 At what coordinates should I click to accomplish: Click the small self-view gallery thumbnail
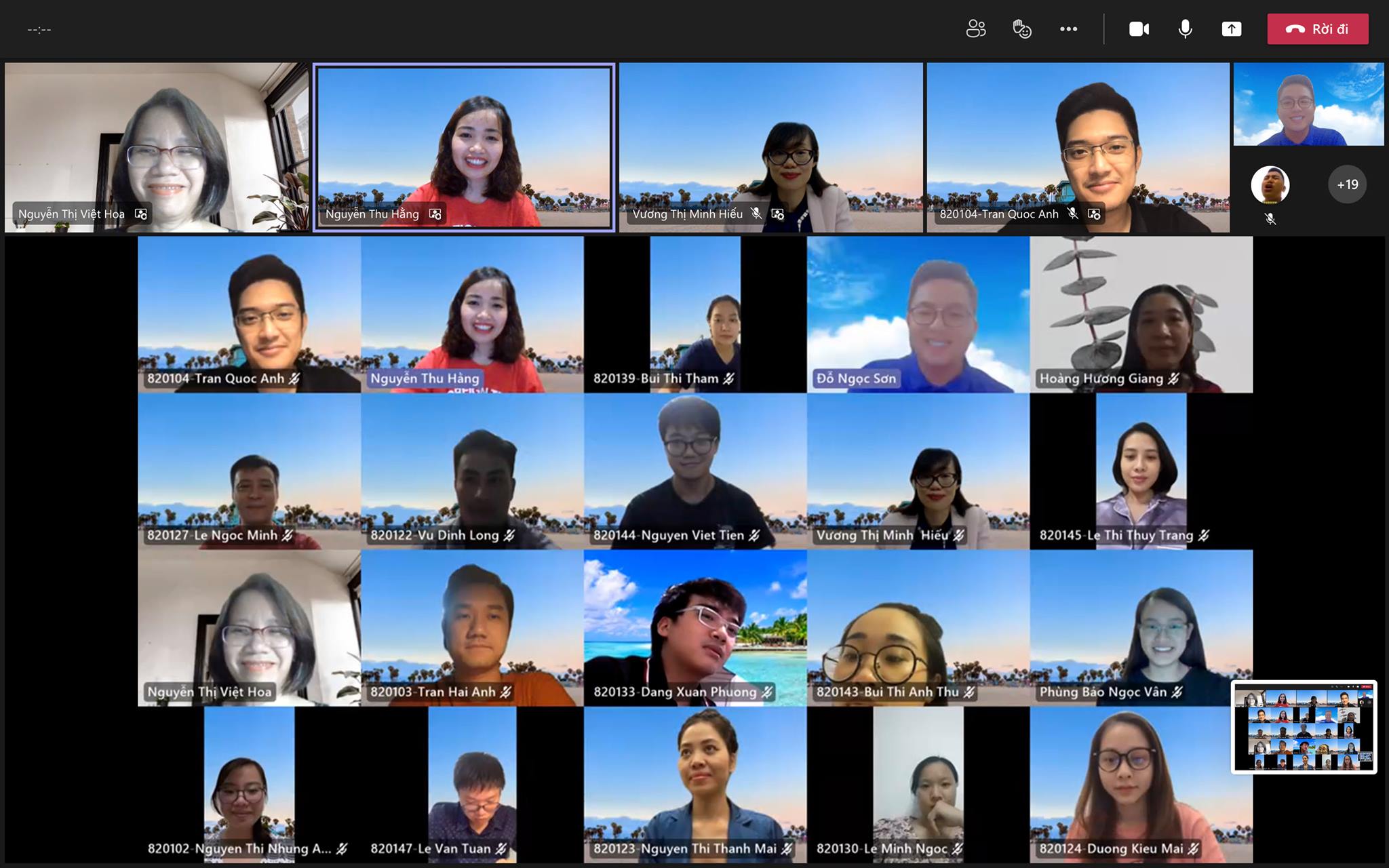1304,727
